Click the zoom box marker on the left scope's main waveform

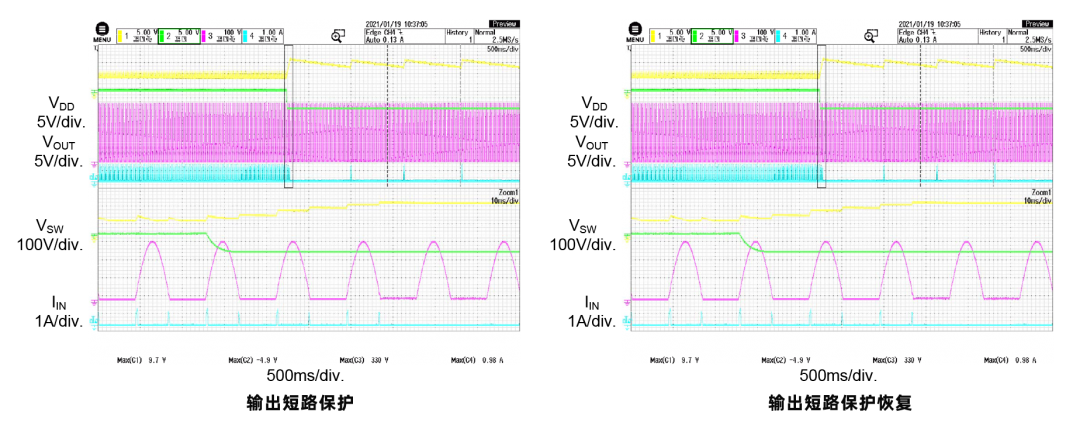point(289,116)
